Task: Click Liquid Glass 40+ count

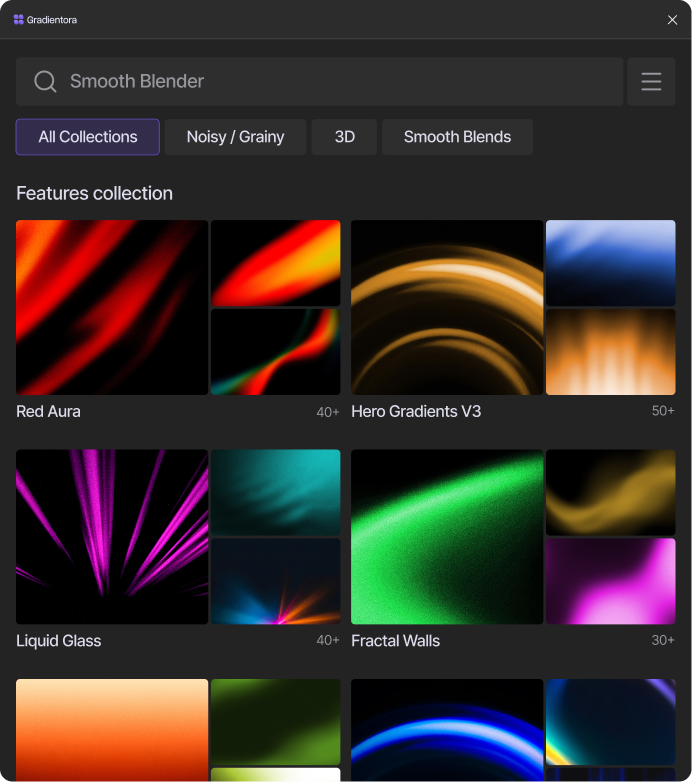Action: tap(328, 640)
